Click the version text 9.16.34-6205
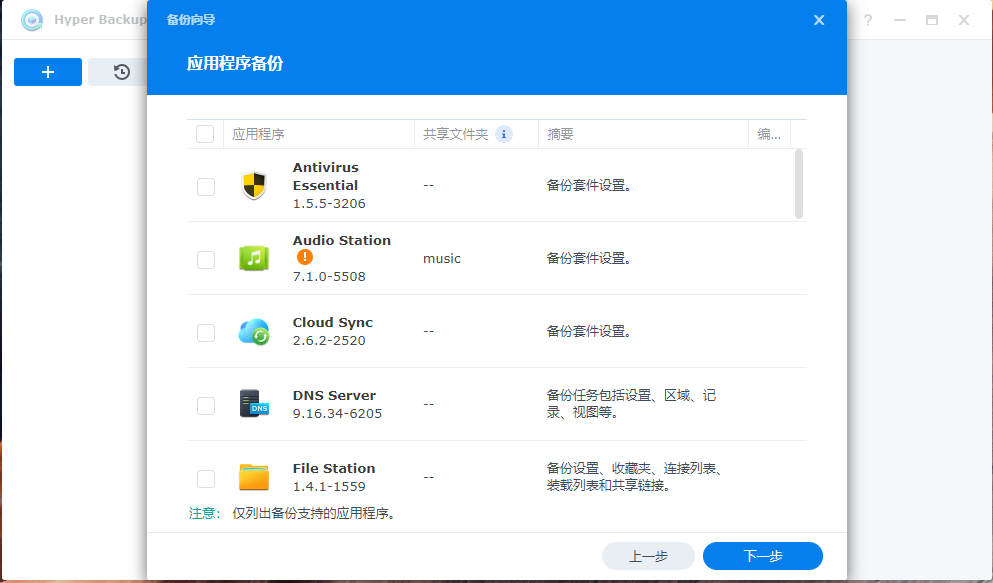 click(338, 413)
